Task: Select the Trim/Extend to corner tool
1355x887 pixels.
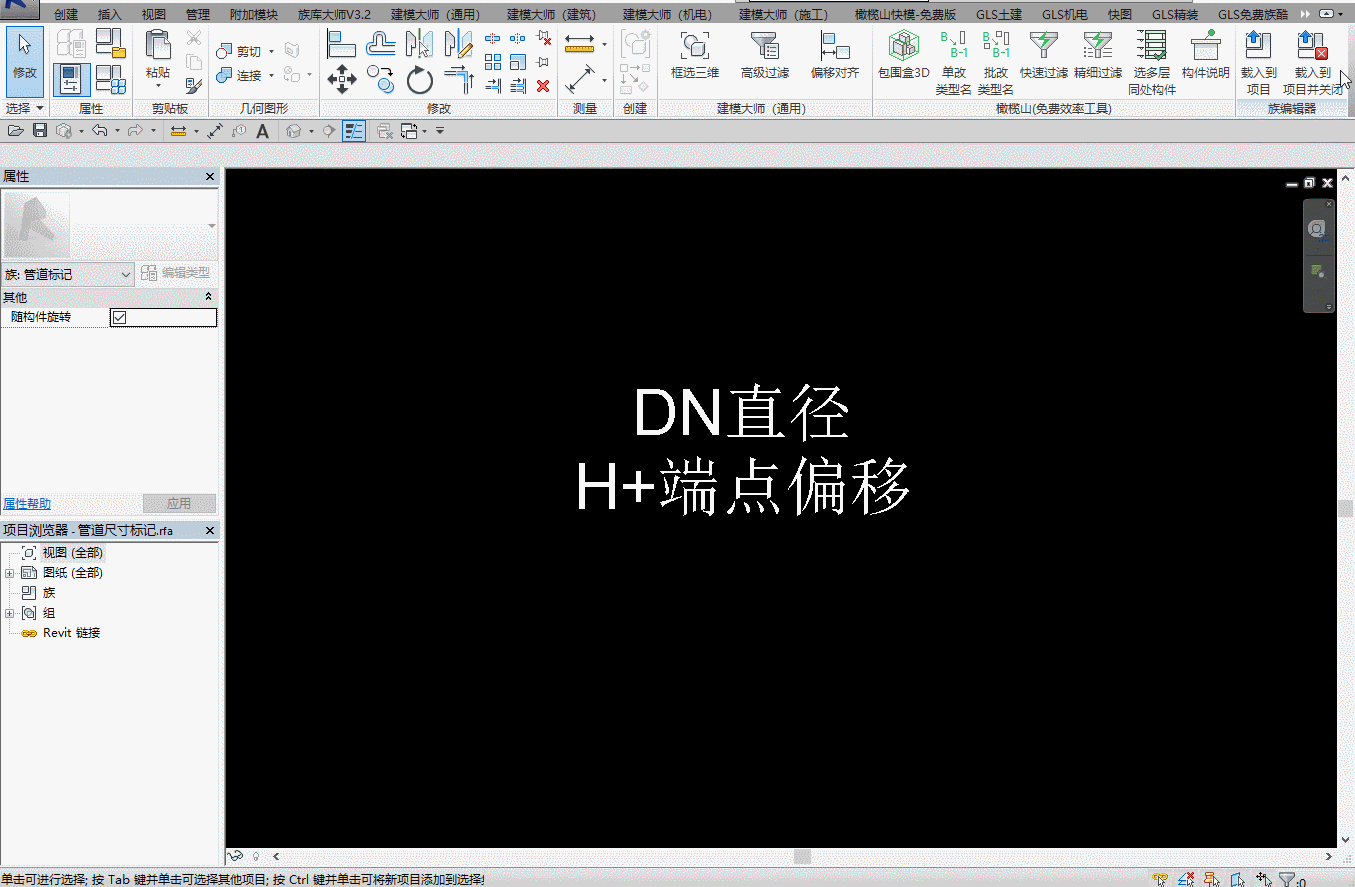Action: point(459,79)
